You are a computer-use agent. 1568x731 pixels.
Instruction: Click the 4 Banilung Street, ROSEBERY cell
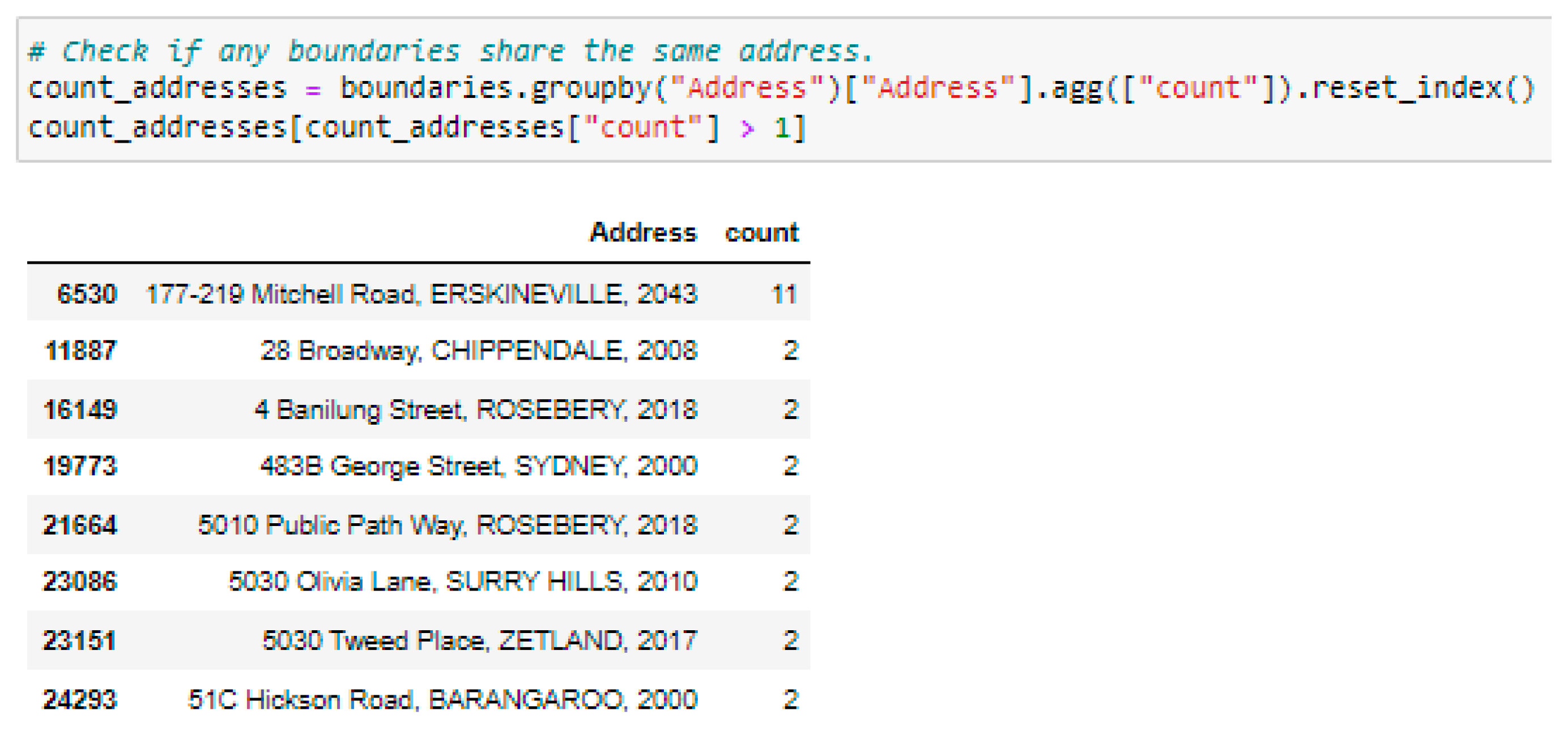click(x=475, y=409)
